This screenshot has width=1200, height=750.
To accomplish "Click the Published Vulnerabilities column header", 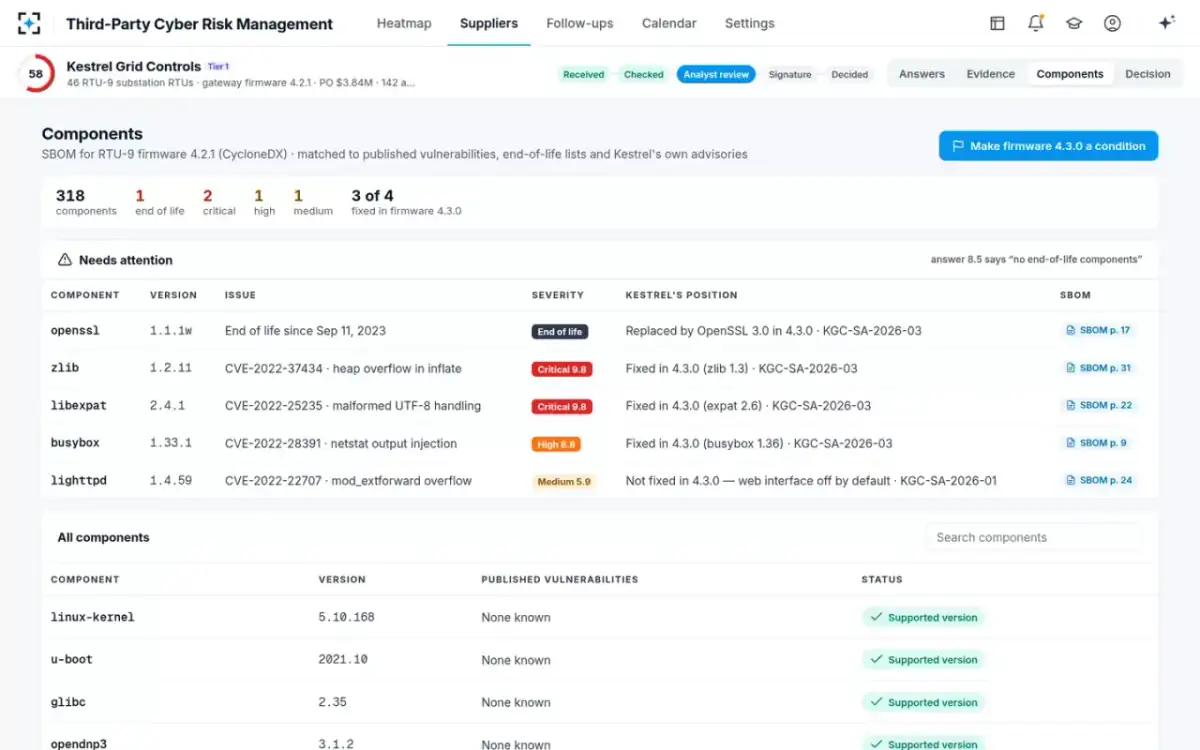I will point(559,579).
